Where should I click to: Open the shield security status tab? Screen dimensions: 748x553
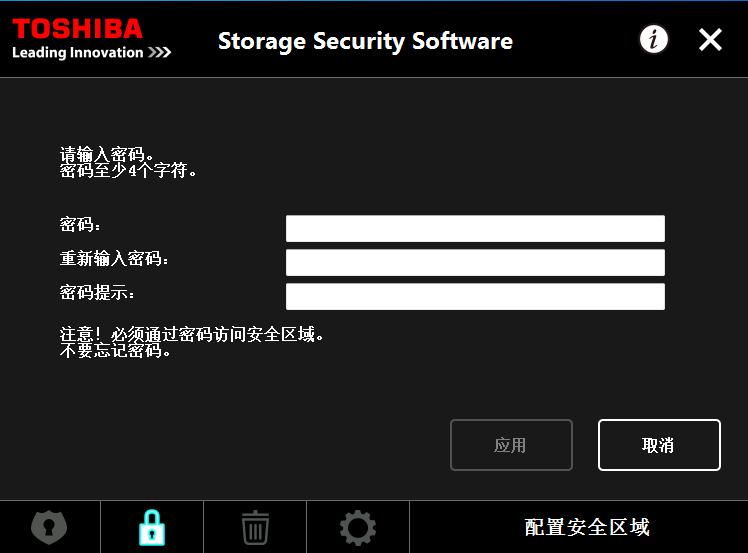point(49,527)
